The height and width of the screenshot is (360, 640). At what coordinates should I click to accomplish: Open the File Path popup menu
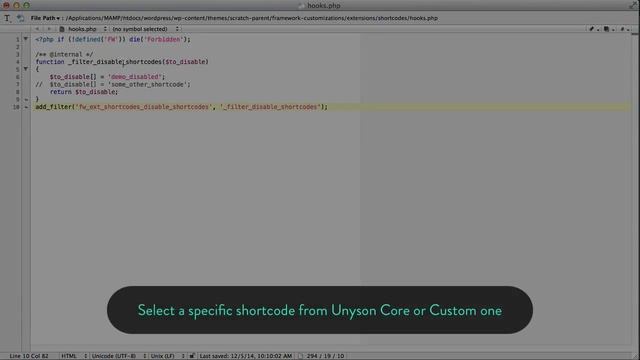coord(45,18)
